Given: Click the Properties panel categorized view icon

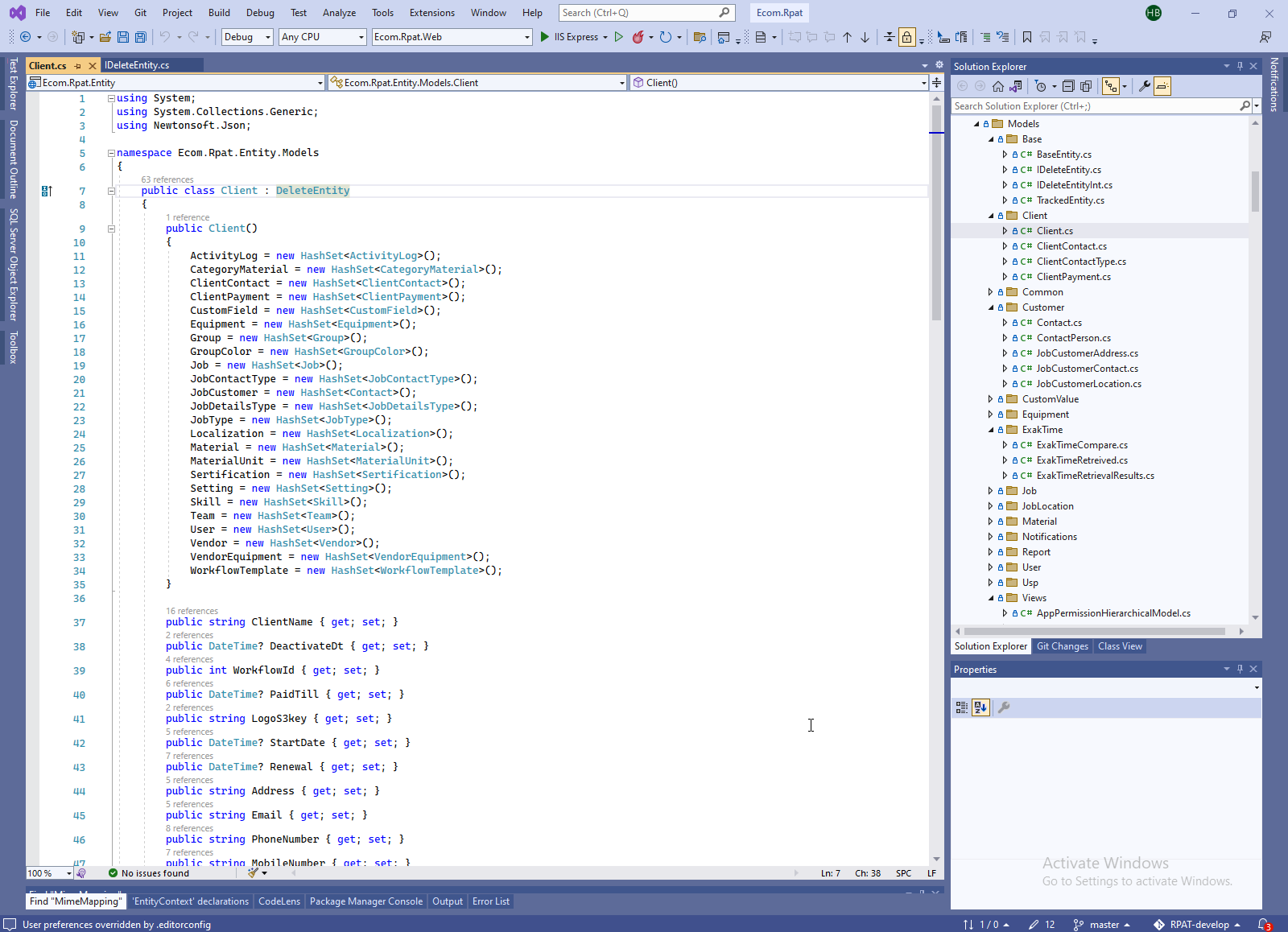Looking at the screenshot, I should 962,707.
